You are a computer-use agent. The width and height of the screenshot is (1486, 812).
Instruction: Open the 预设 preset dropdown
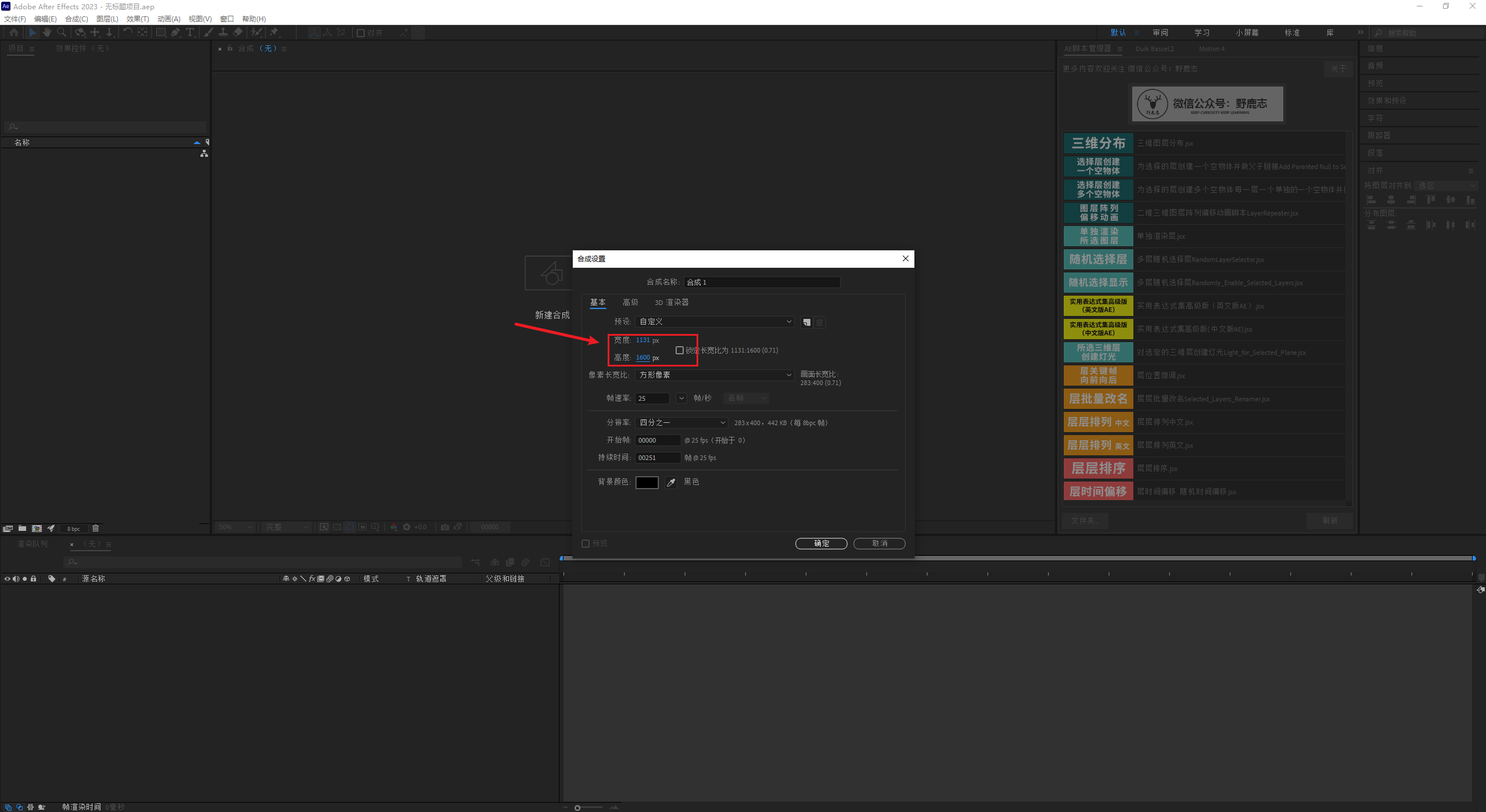[x=714, y=322]
